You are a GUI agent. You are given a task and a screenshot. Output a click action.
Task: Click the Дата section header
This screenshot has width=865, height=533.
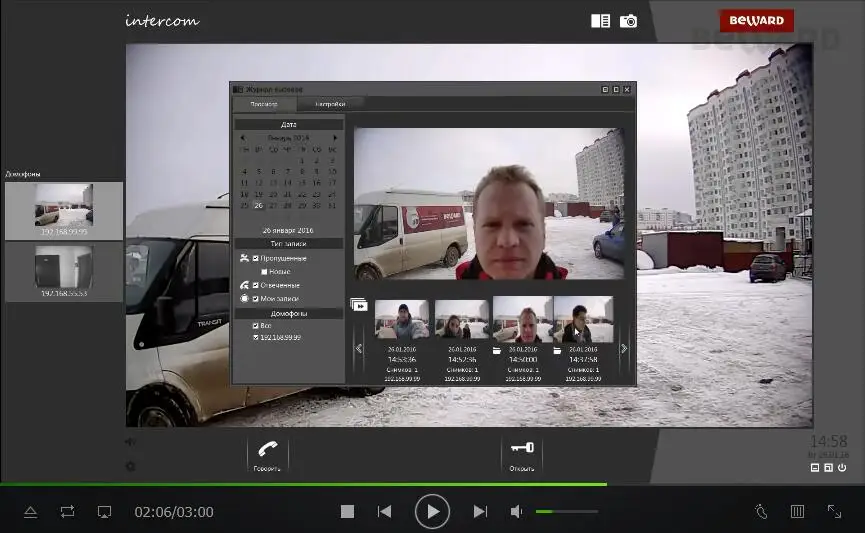(x=289, y=124)
